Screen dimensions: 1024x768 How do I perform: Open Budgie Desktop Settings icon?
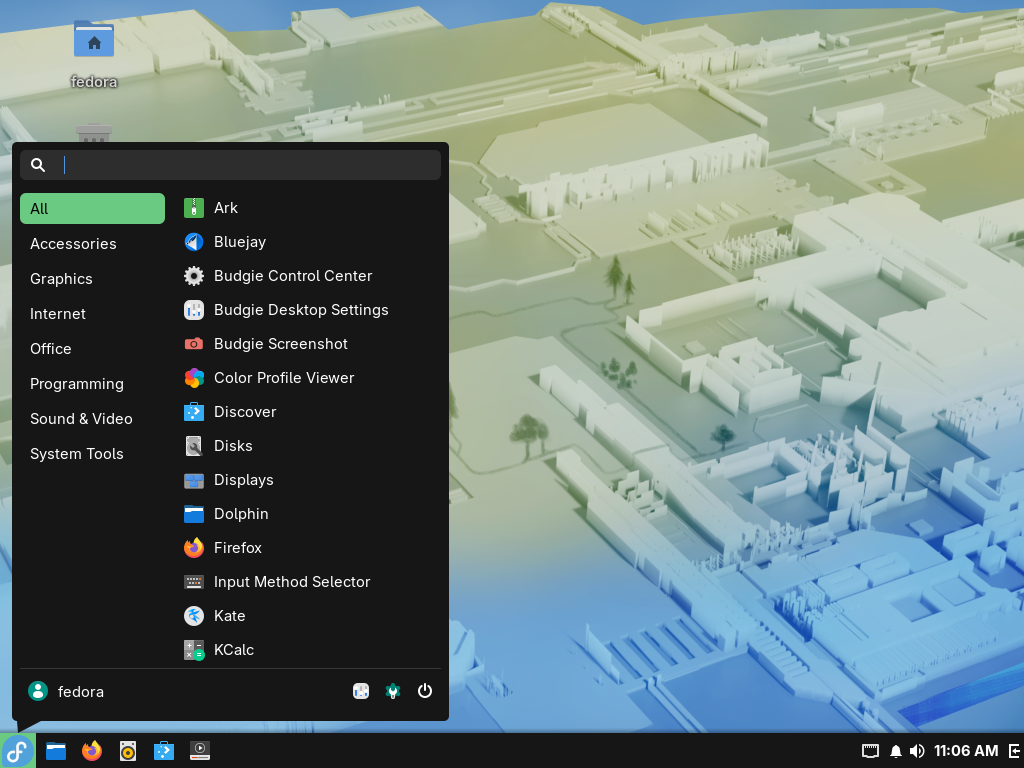click(194, 310)
